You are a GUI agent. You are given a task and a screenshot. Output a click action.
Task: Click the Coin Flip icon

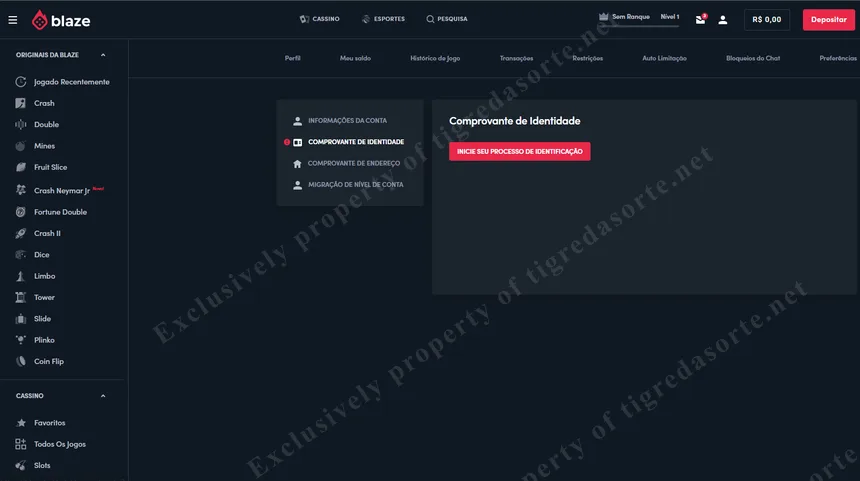point(21,361)
